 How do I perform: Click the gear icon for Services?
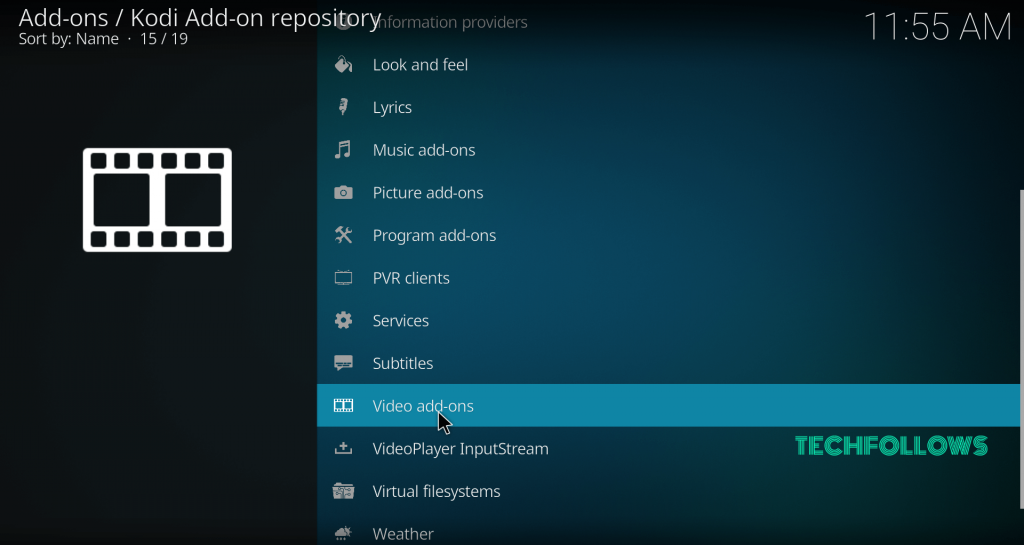pos(344,320)
